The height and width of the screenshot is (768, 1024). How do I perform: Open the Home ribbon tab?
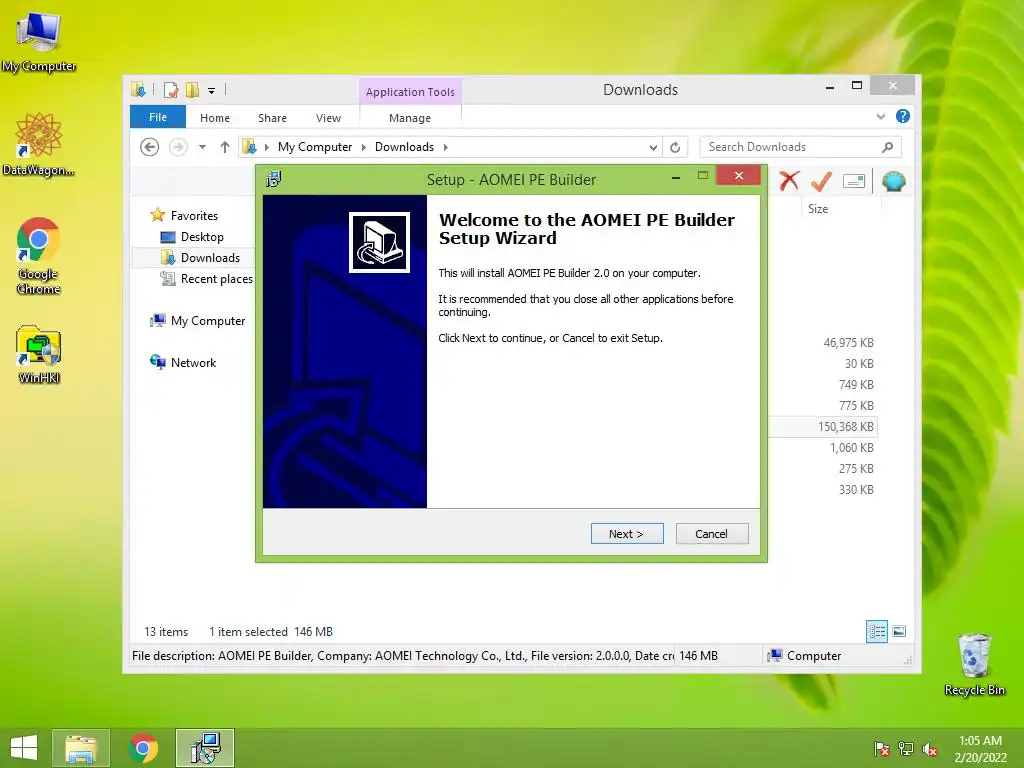[215, 118]
